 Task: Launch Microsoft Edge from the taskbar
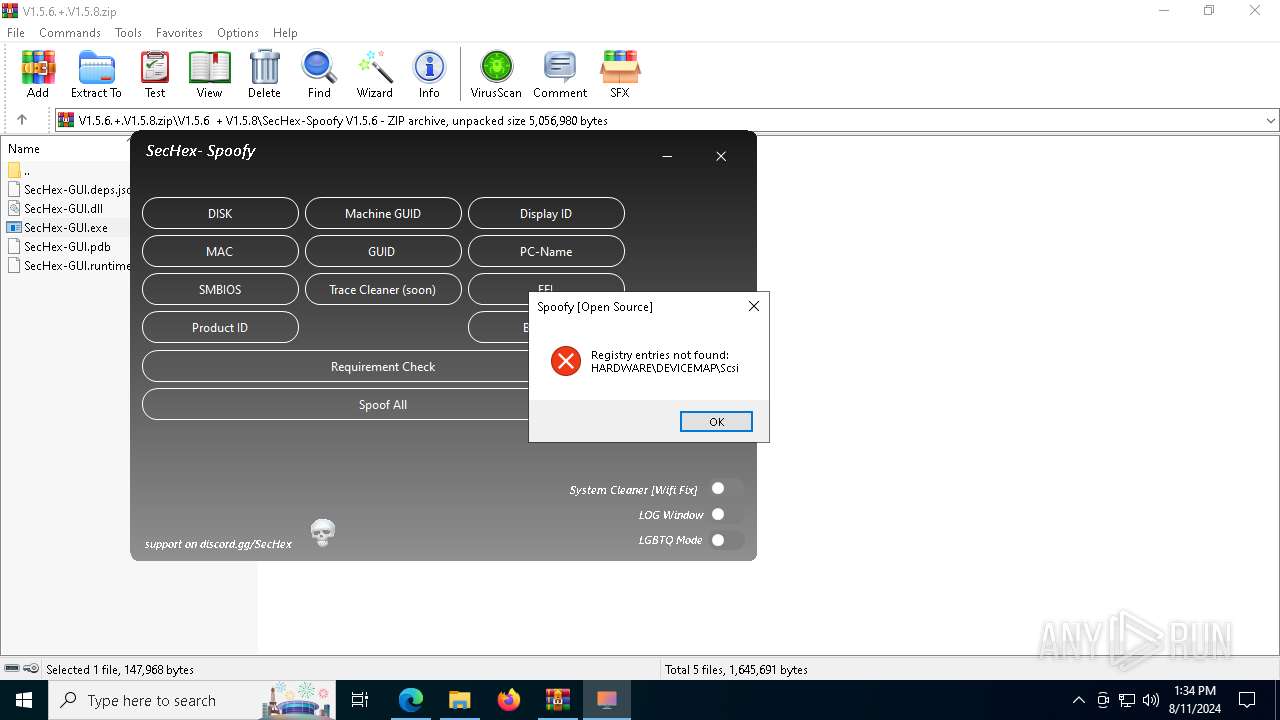pyautogui.click(x=411, y=700)
